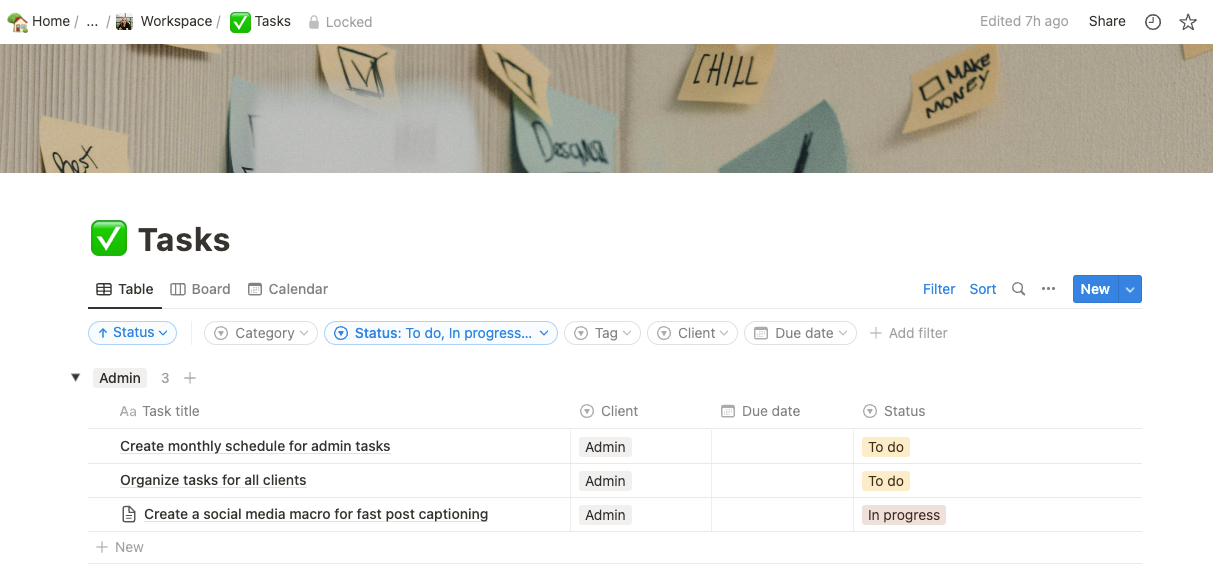Open page icon on social media macro task
The image size is (1213, 586).
[128, 515]
